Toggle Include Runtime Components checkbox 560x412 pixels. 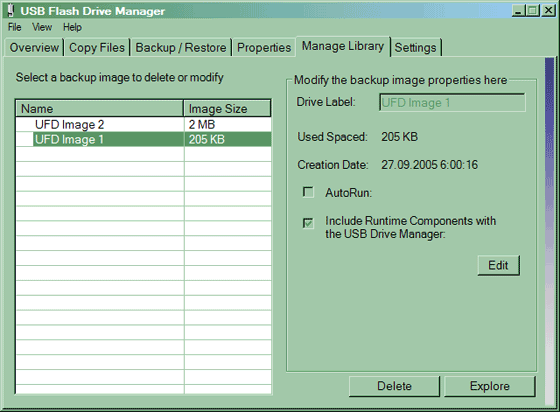point(308,223)
